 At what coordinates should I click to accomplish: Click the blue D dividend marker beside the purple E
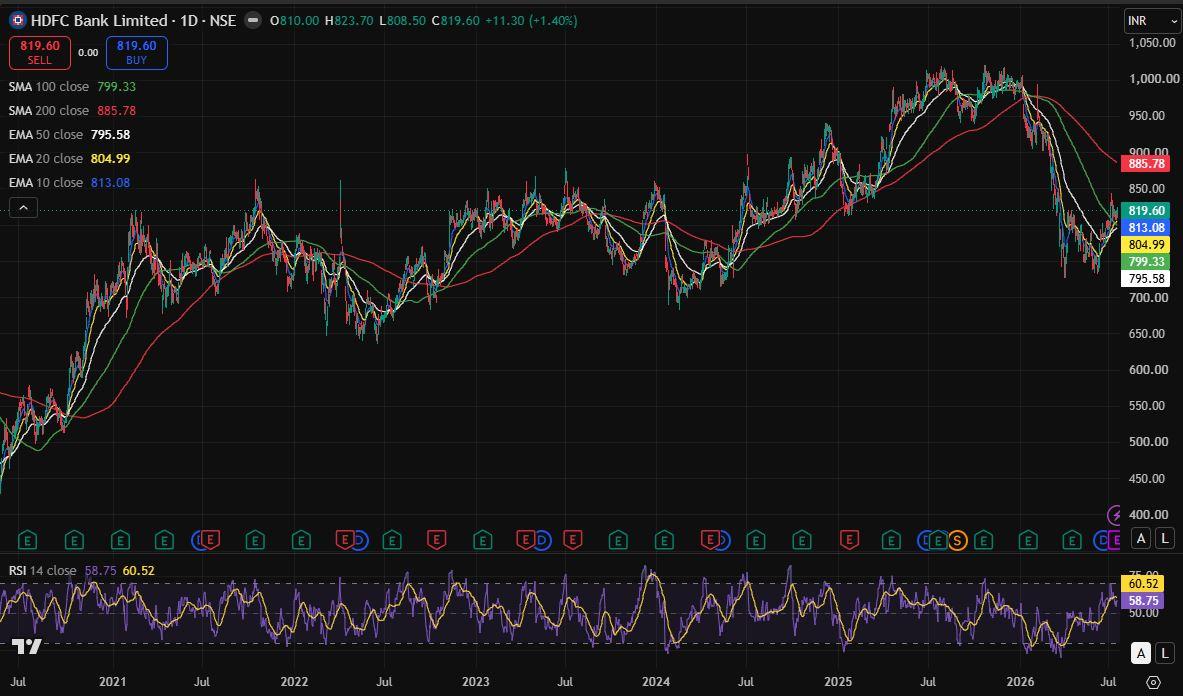pos(1102,540)
